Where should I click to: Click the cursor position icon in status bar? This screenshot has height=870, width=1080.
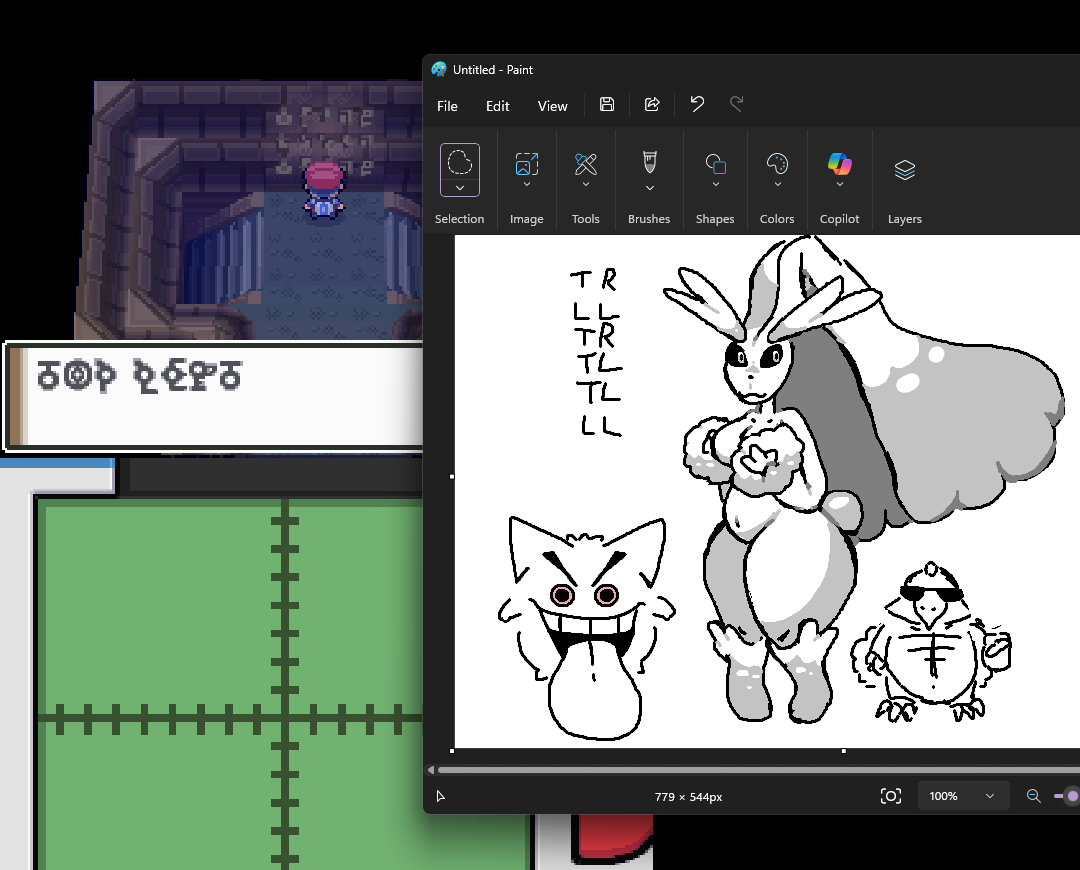pyautogui.click(x=441, y=796)
